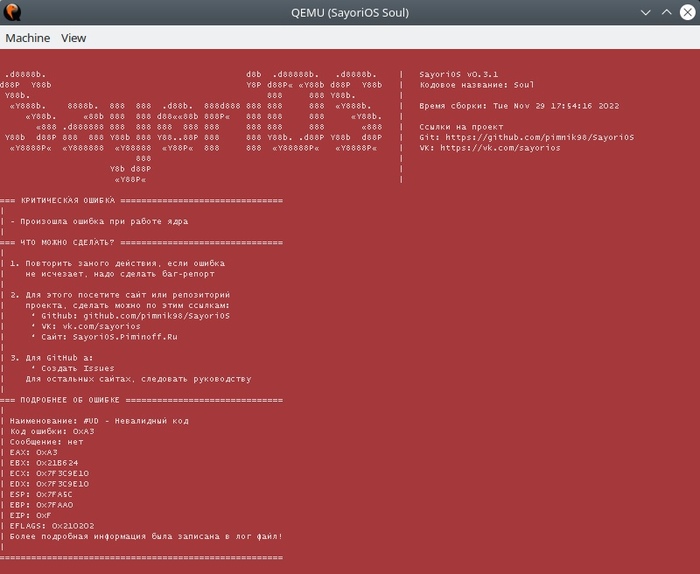Maximize the QEMU window with the up chevron
The height and width of the screenshot is (574, 700).
(667, 12)
